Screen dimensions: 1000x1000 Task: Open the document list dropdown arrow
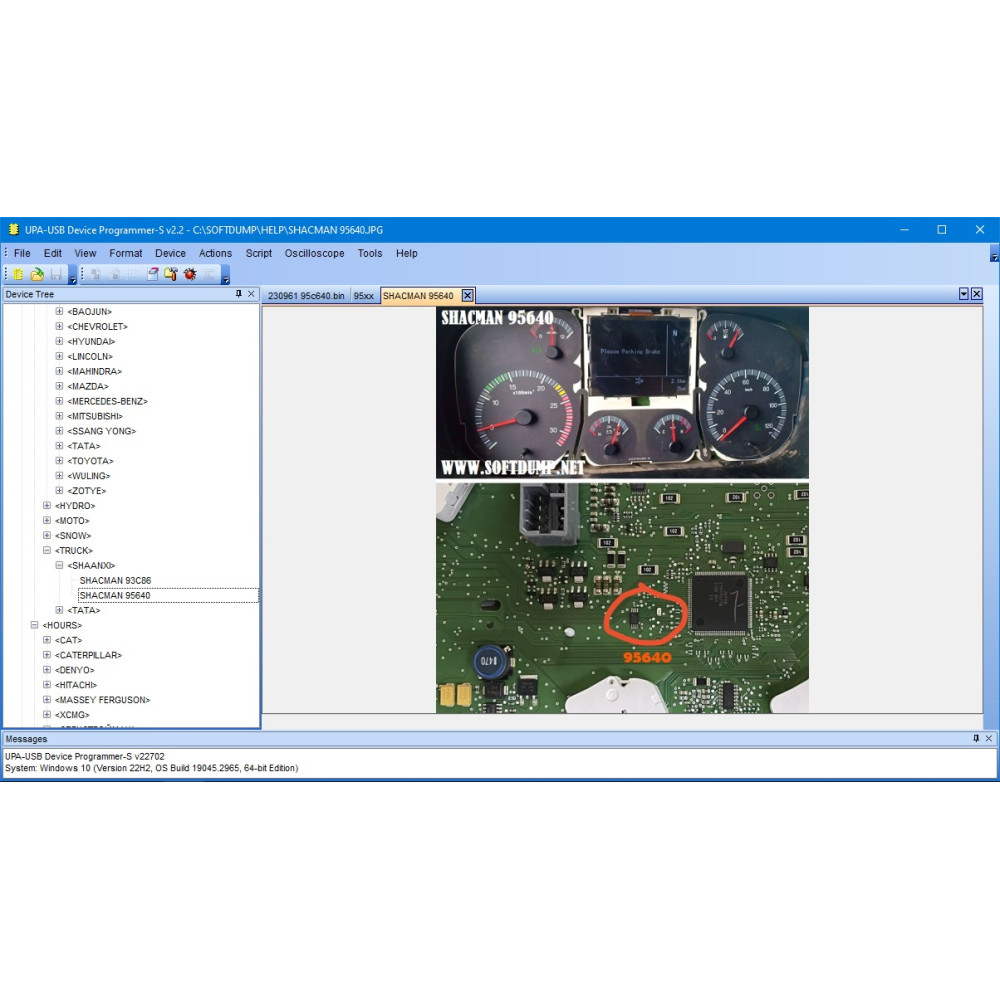(x=964, y=294)
